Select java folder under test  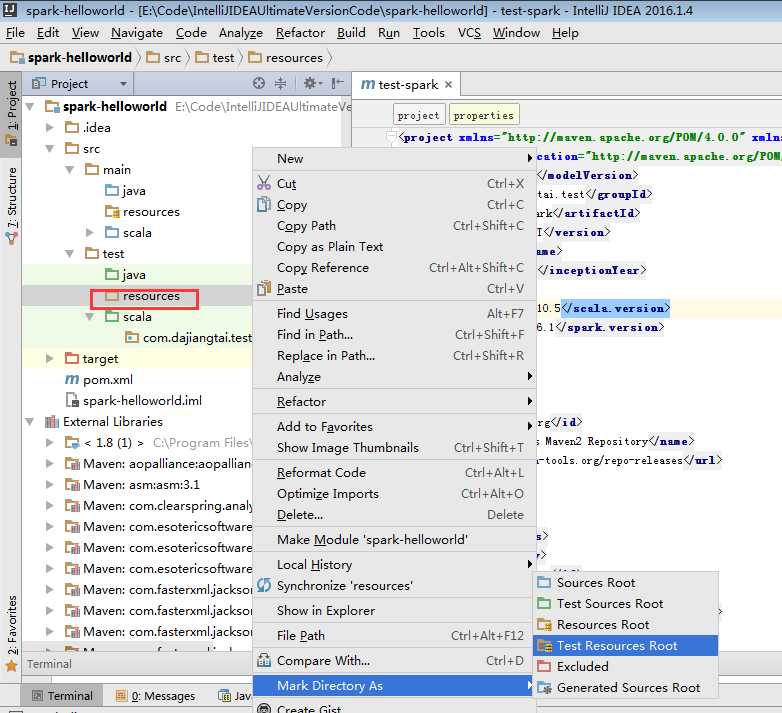126,274
